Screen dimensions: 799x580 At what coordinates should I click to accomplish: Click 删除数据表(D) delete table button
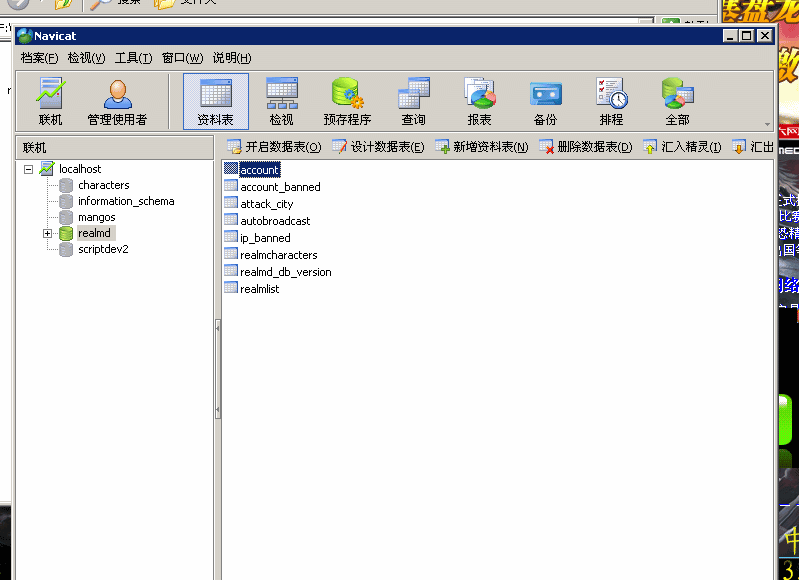pos(586,147)
